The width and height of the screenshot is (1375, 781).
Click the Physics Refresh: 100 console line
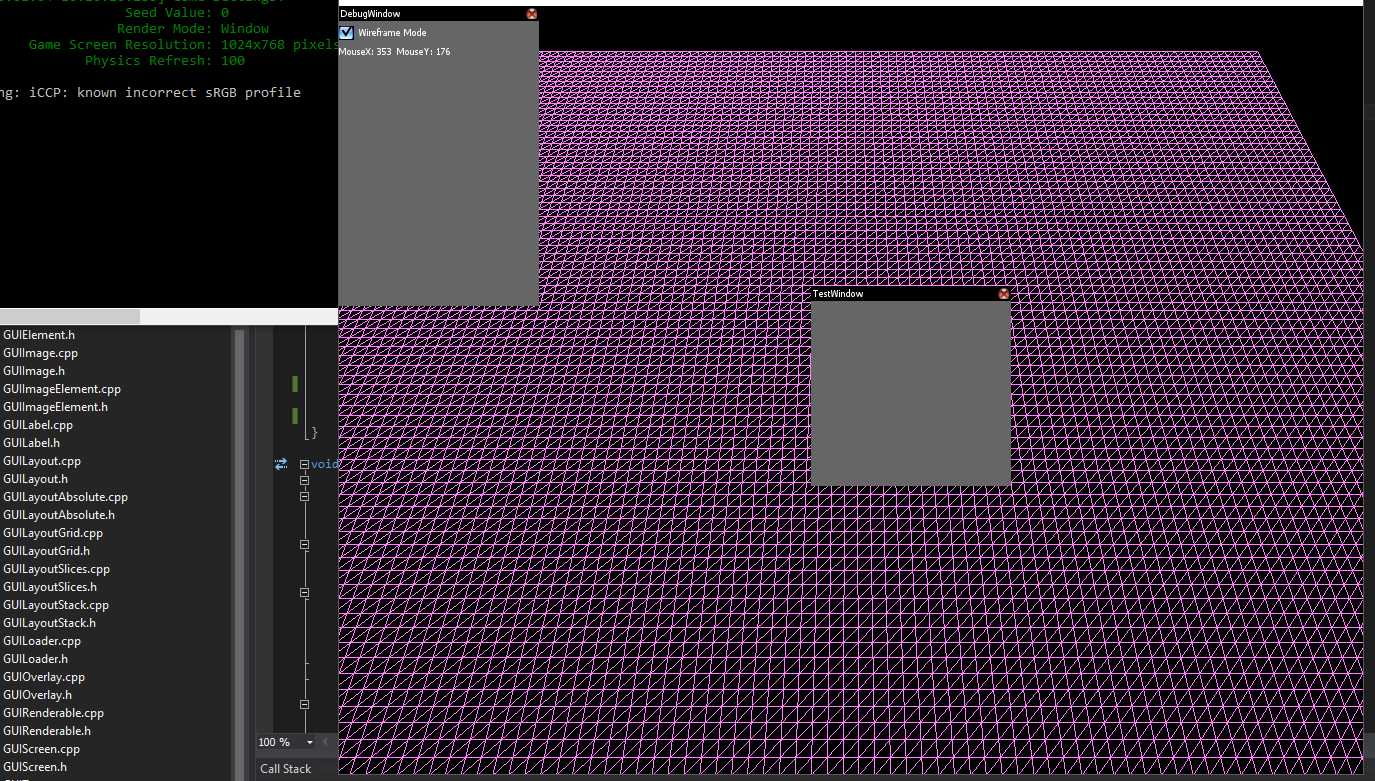[x=165, y=61]
